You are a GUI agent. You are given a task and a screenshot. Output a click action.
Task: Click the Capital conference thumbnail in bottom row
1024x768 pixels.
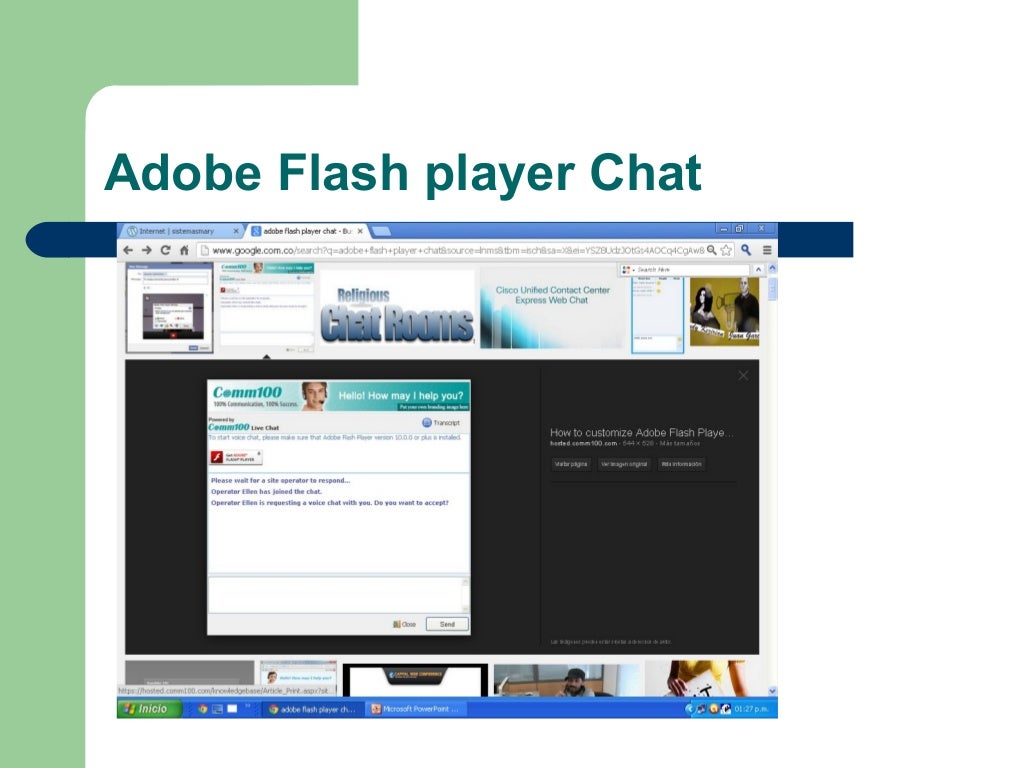(x=415, y=680)
